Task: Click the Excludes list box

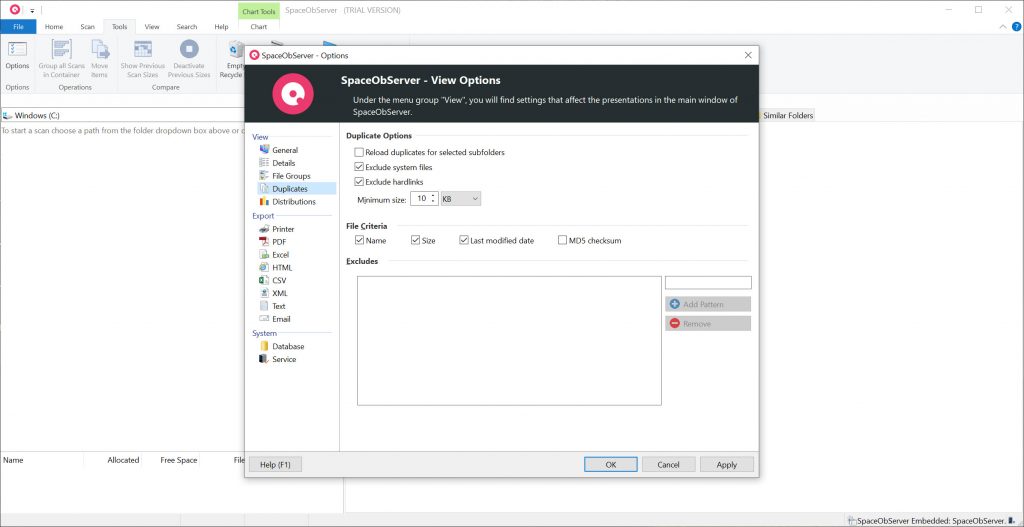Action: point(509,341)
